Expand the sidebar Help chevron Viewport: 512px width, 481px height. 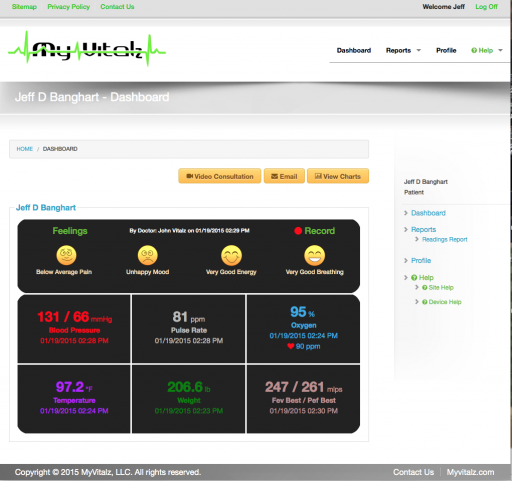point(406,277)
